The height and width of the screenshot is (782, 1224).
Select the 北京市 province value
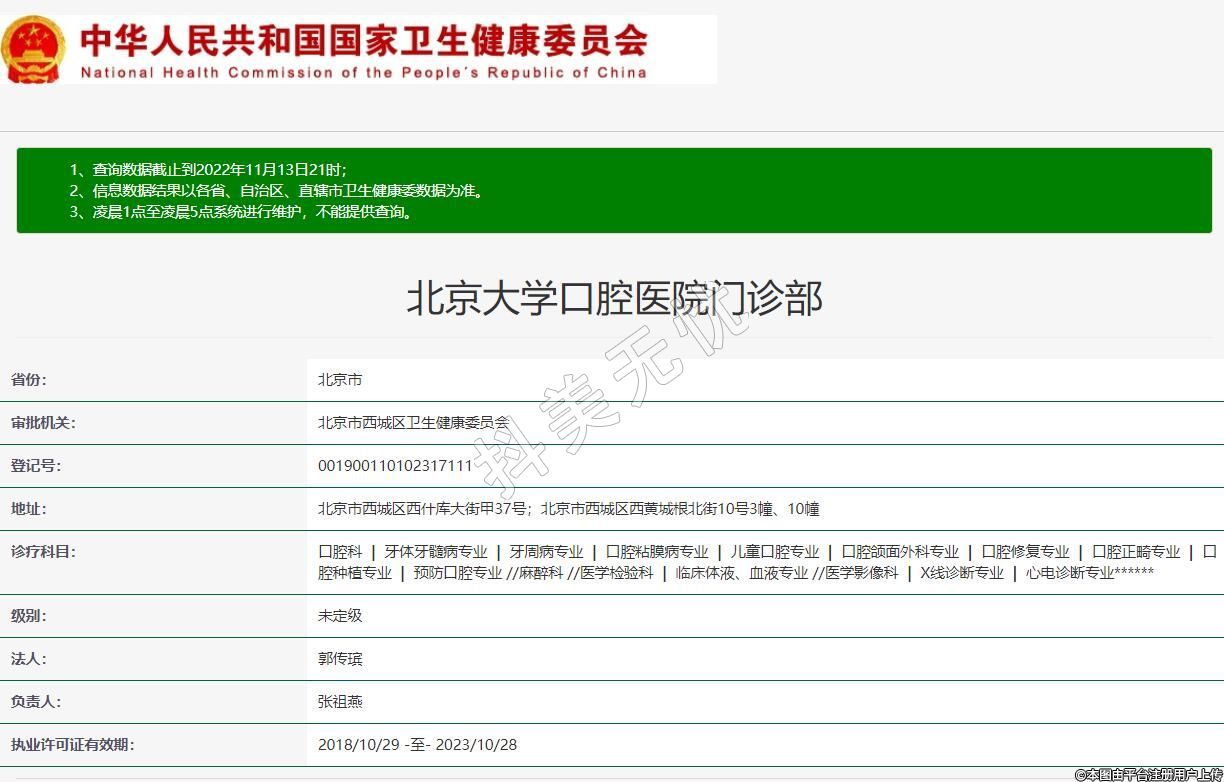[340, 380]
